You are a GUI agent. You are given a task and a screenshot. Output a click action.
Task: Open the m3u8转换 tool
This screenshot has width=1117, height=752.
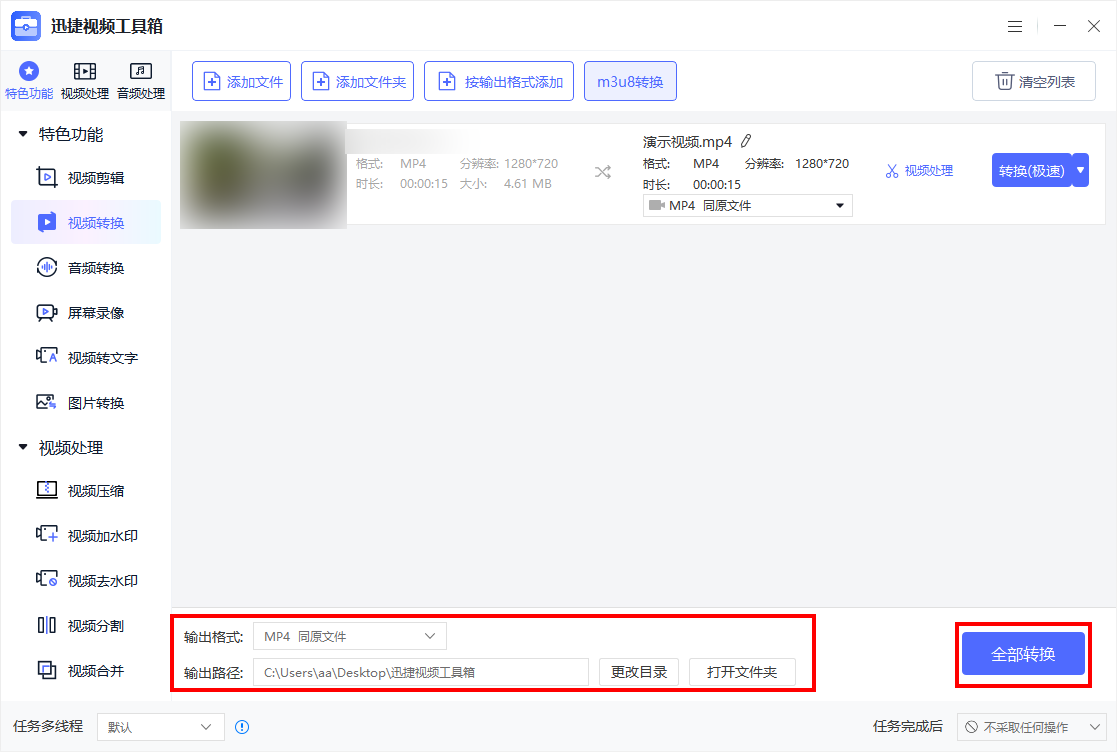coord(630,81)
